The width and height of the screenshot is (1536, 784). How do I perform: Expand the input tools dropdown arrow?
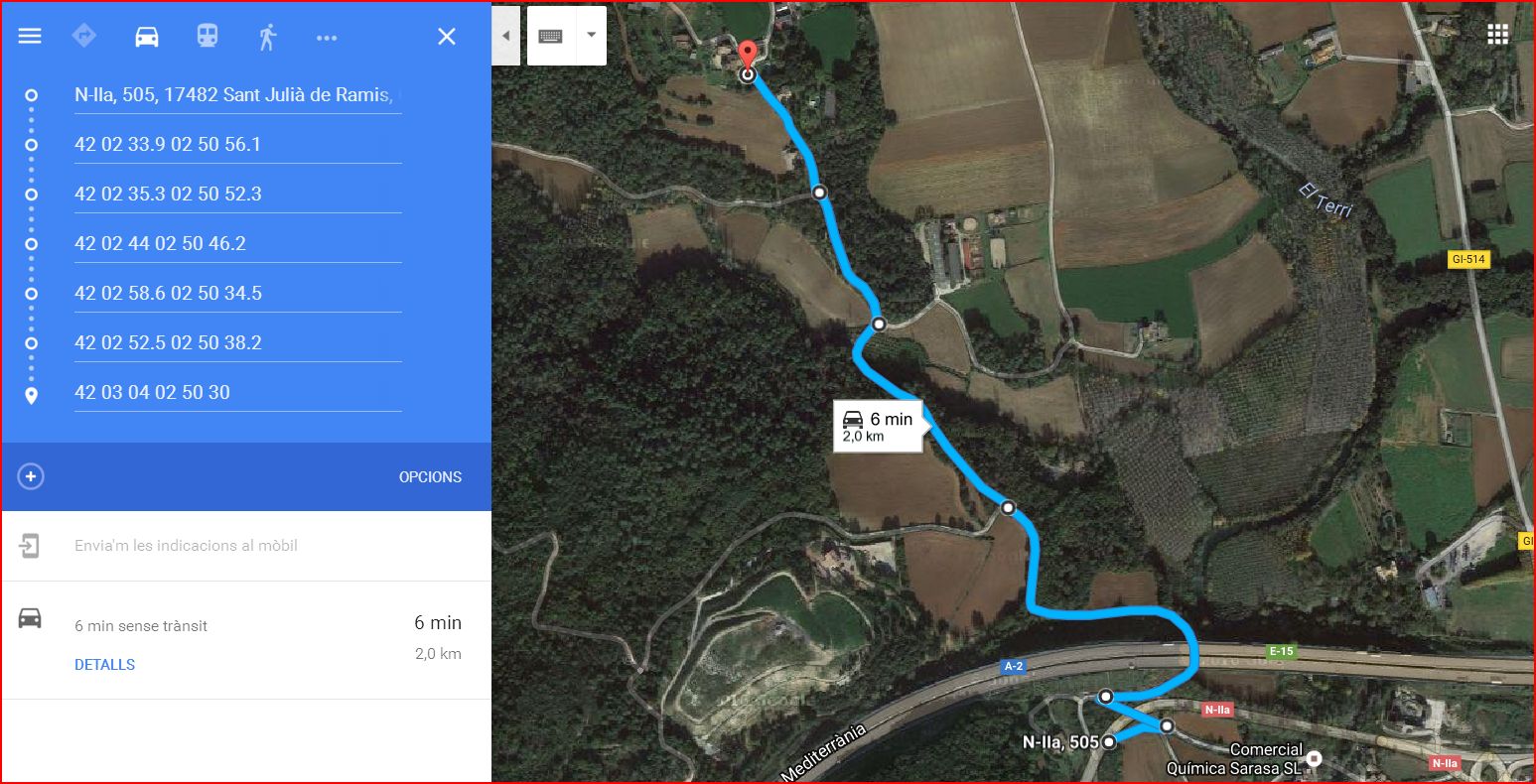pyautogui.click(x=592, y=35)
